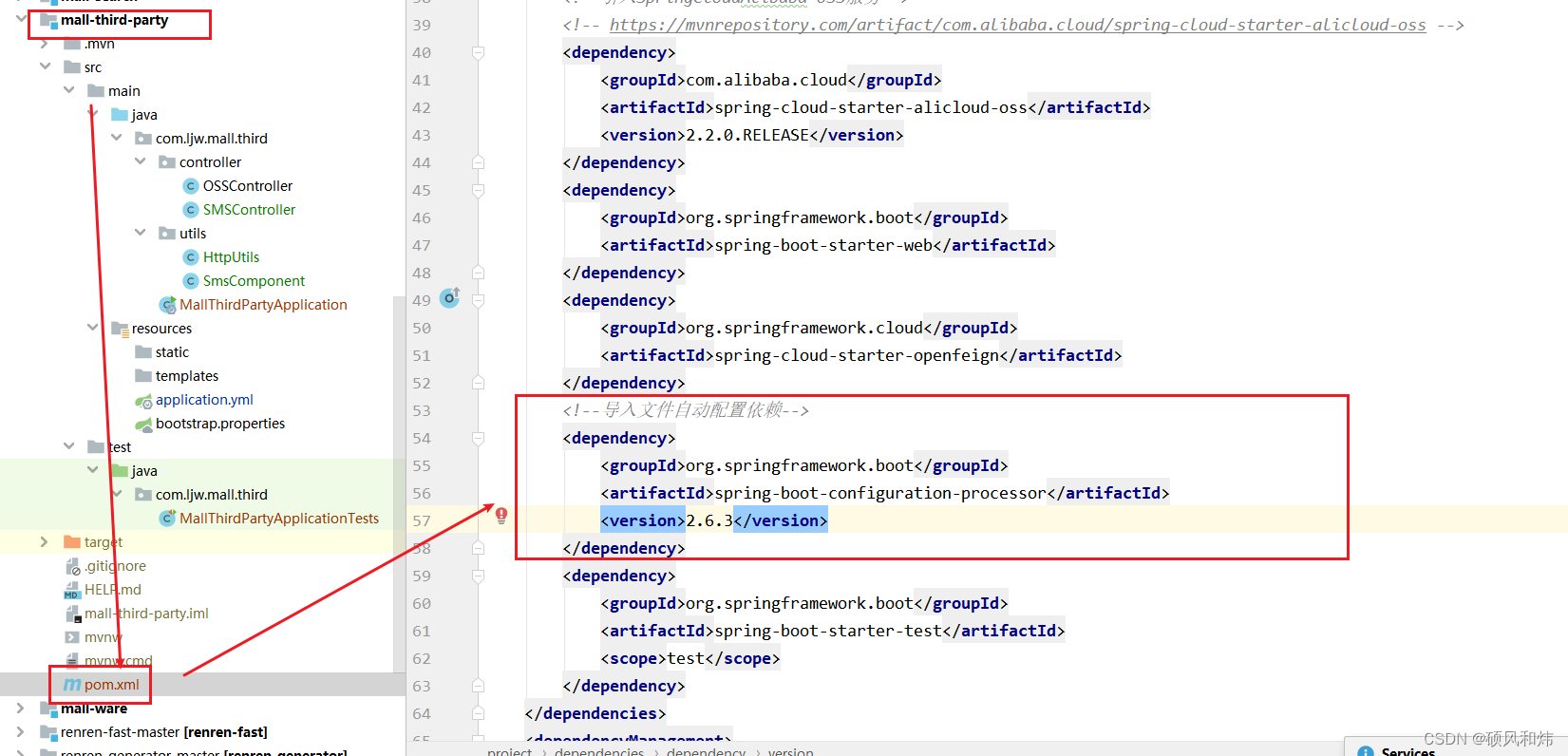Screen dimensions: 1568x756
Task: Click the closing dependencies tag
Action: [595, 713]
